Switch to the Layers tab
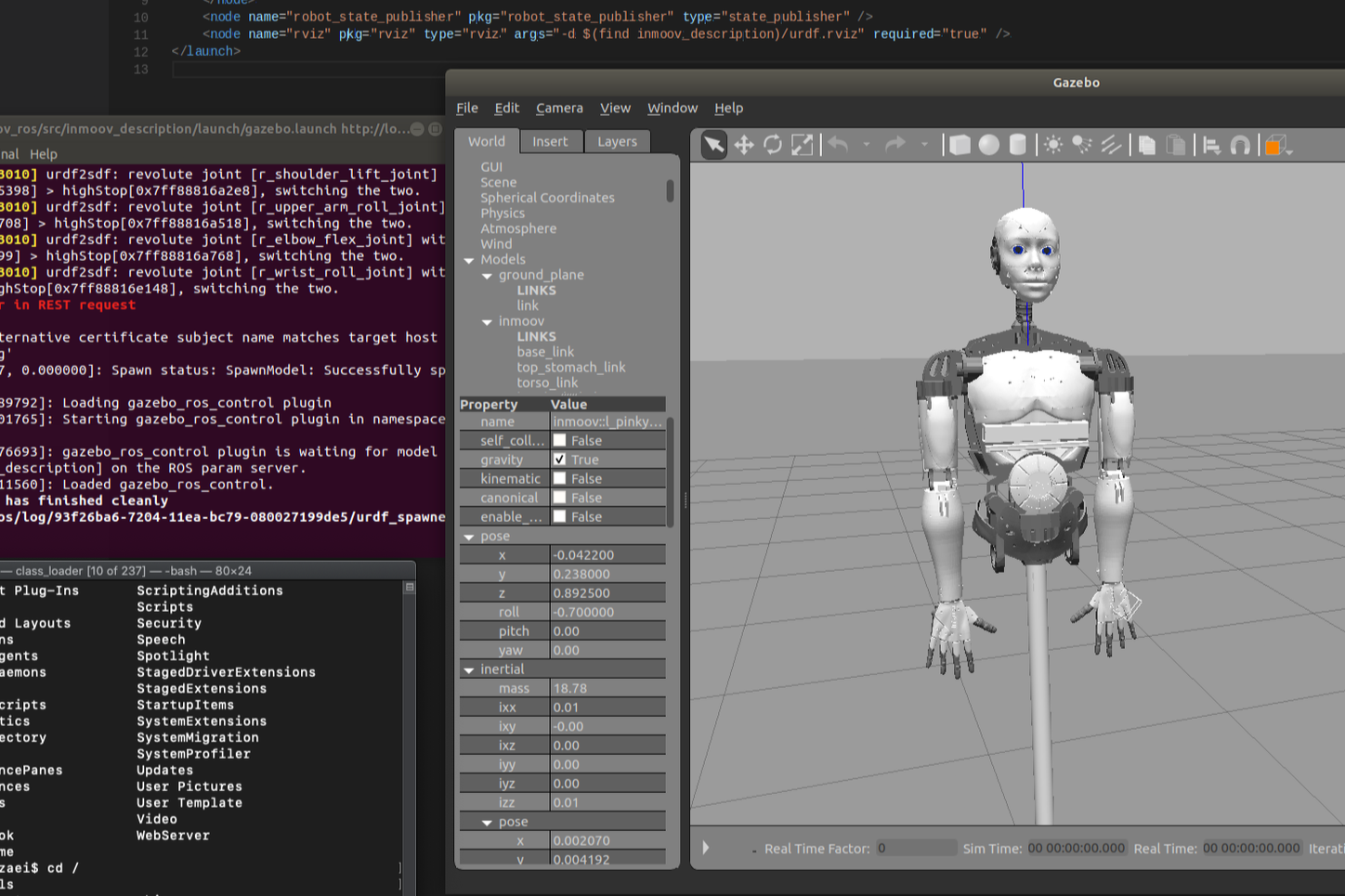Screen dimensions: 1345x896 pos(618,141)
